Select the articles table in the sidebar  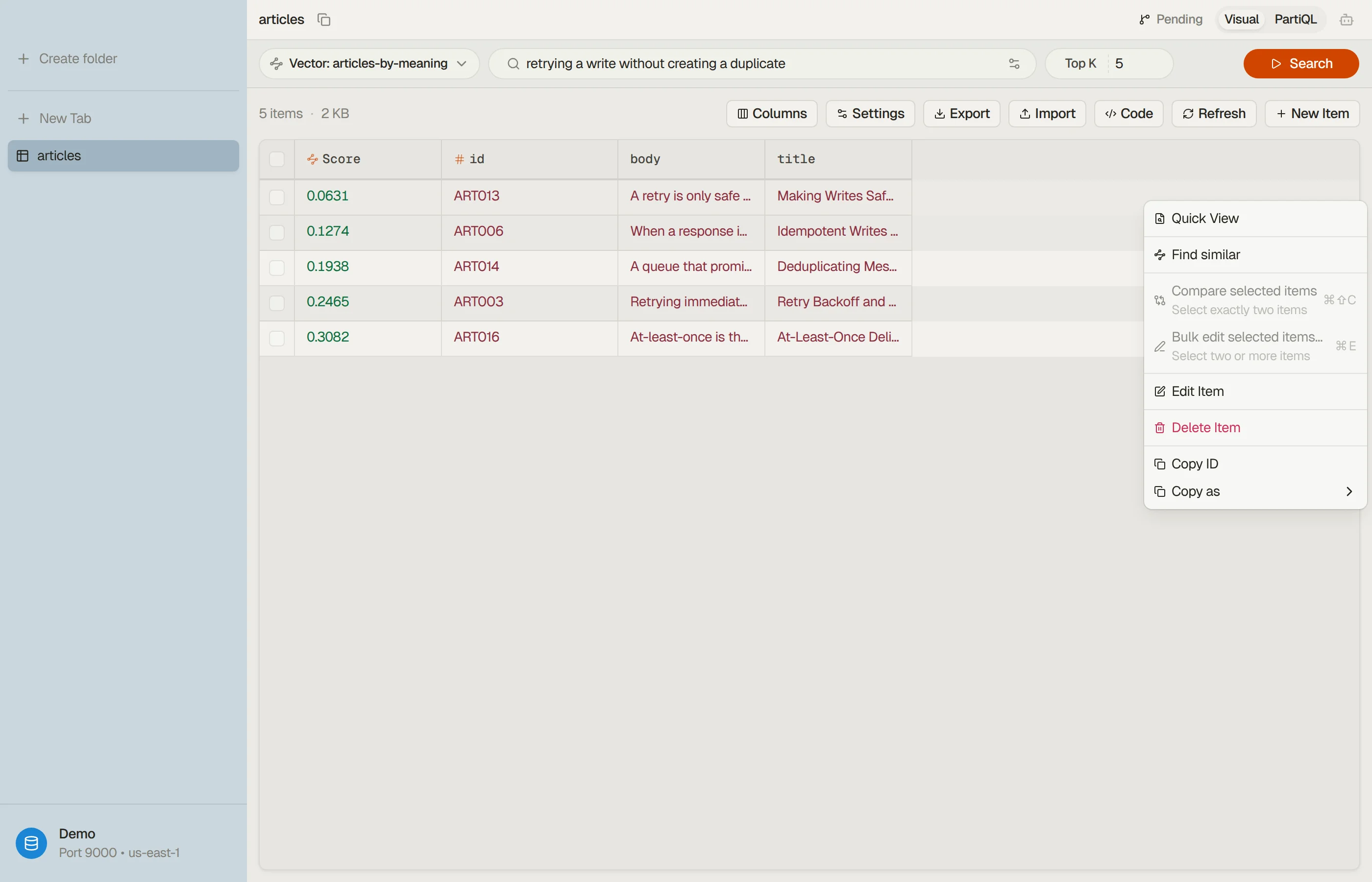(x=123, y=156)
